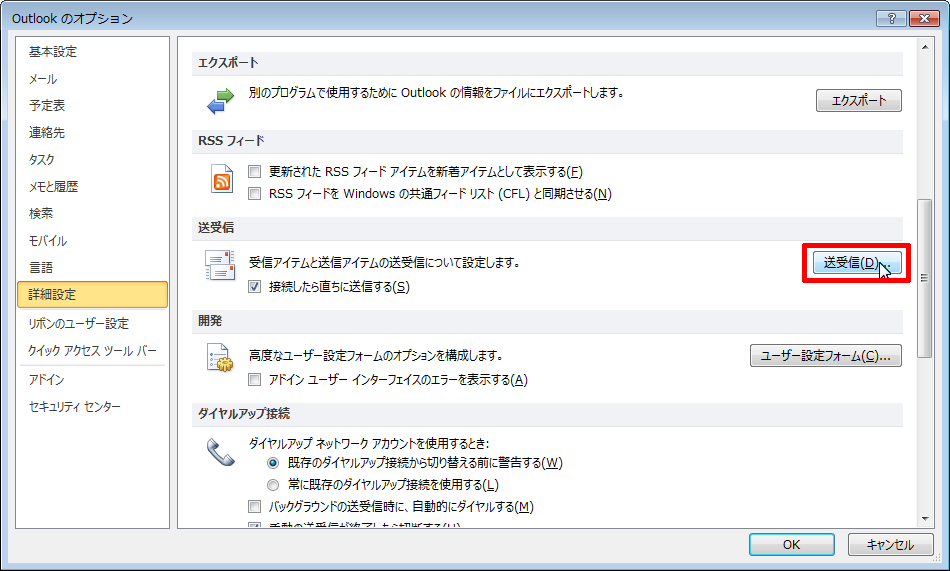Click the ダイヤルアップ接続 section heading

point(244,414)
